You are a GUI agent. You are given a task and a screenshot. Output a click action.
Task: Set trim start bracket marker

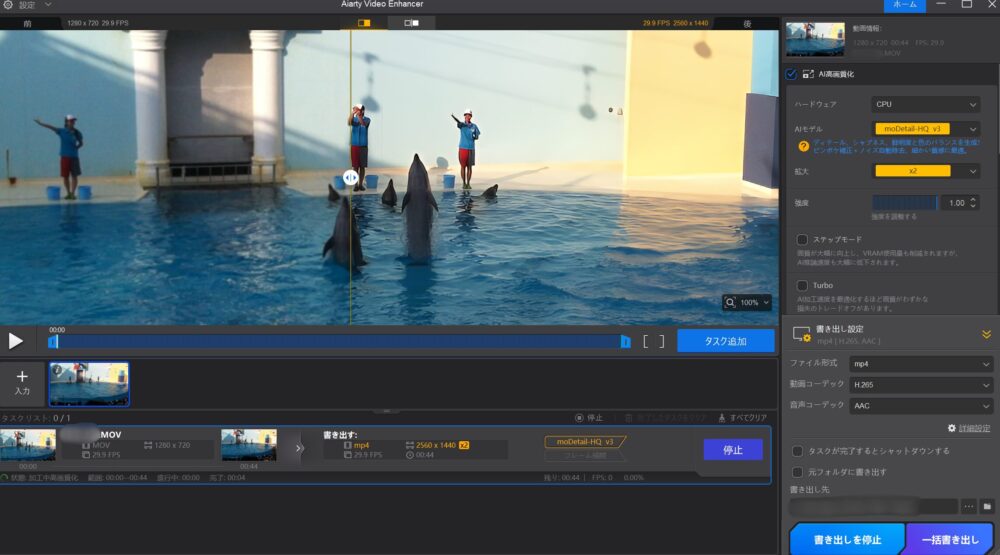click(647, 341)
